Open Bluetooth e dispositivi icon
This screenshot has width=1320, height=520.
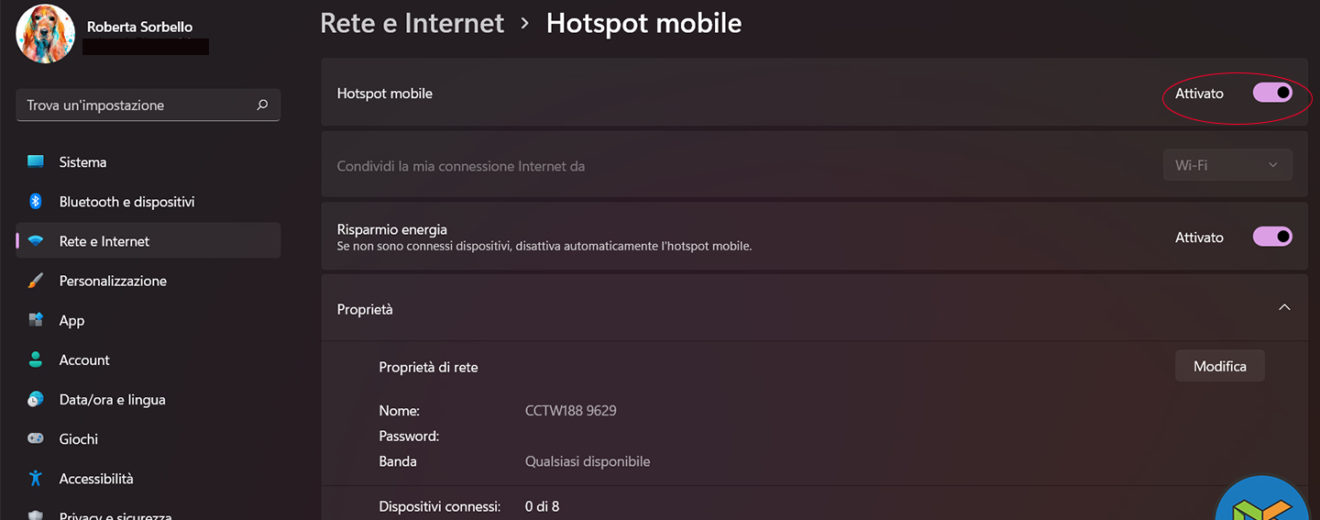[x=36, y=202]
